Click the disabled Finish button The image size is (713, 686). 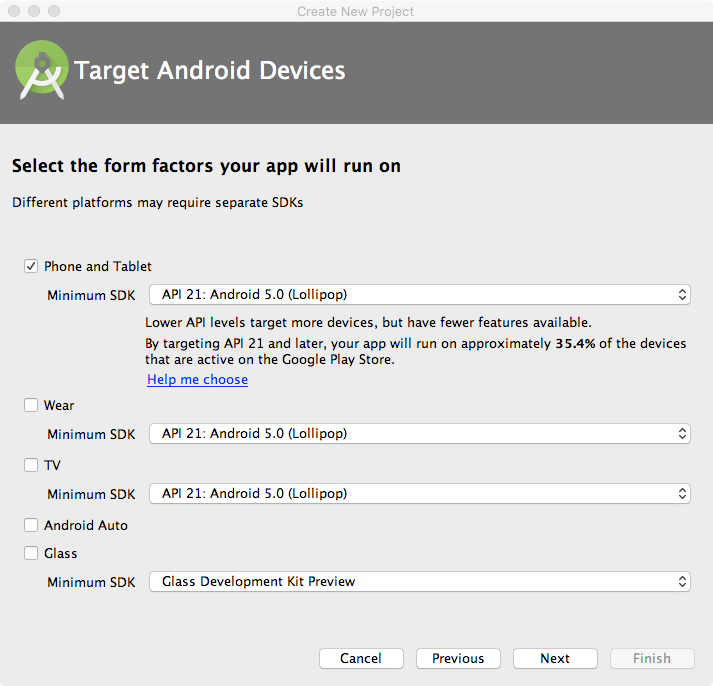(652, 658)
